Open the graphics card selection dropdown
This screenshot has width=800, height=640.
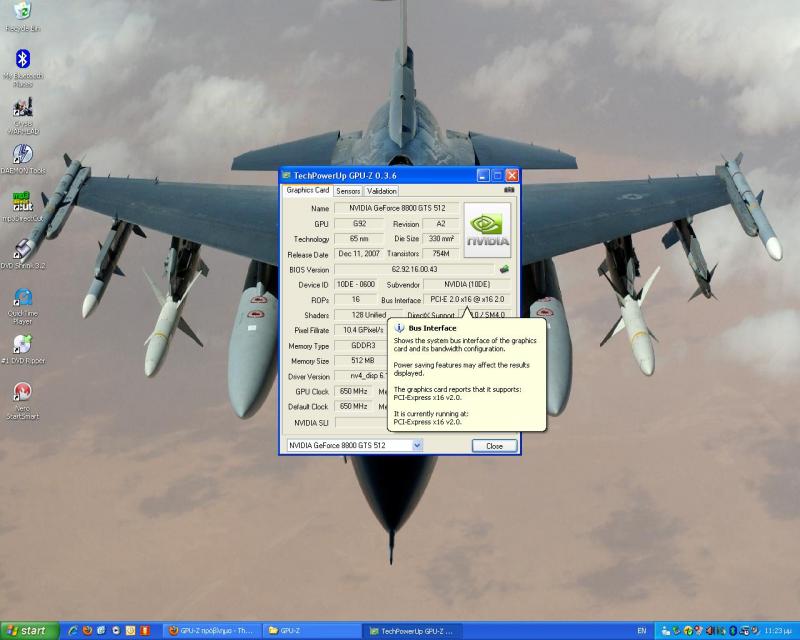coord(417,445)
